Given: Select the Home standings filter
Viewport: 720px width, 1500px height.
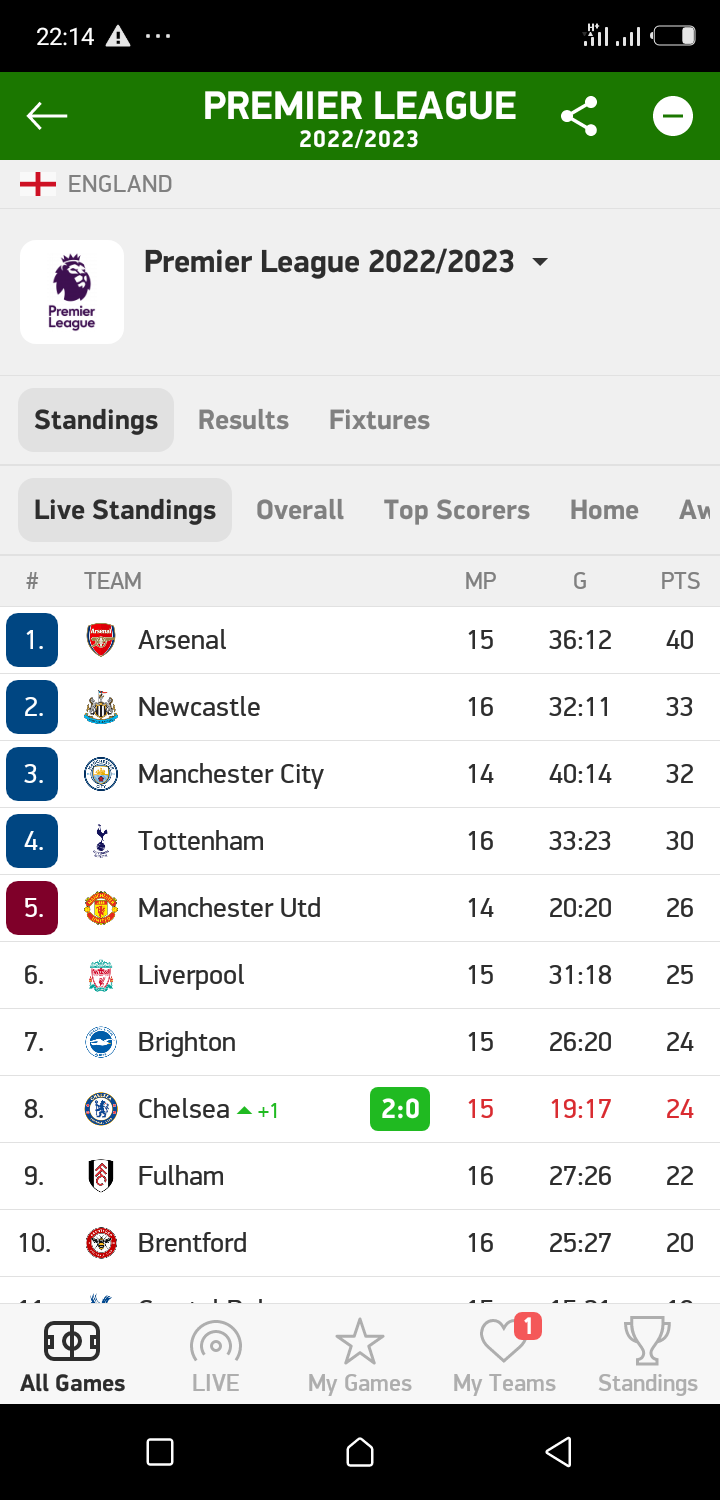Looking at the screenshot, I should pos(604,510).
